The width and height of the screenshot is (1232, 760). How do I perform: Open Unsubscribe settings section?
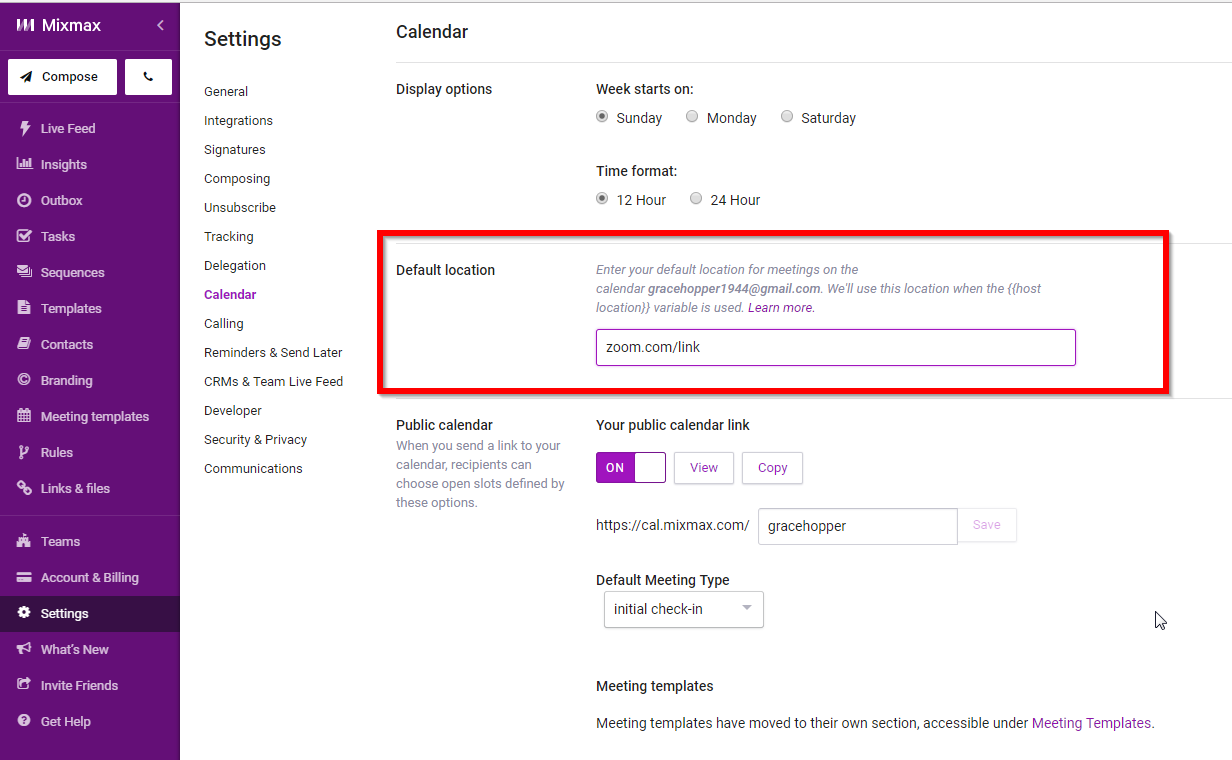coord(240,207)
